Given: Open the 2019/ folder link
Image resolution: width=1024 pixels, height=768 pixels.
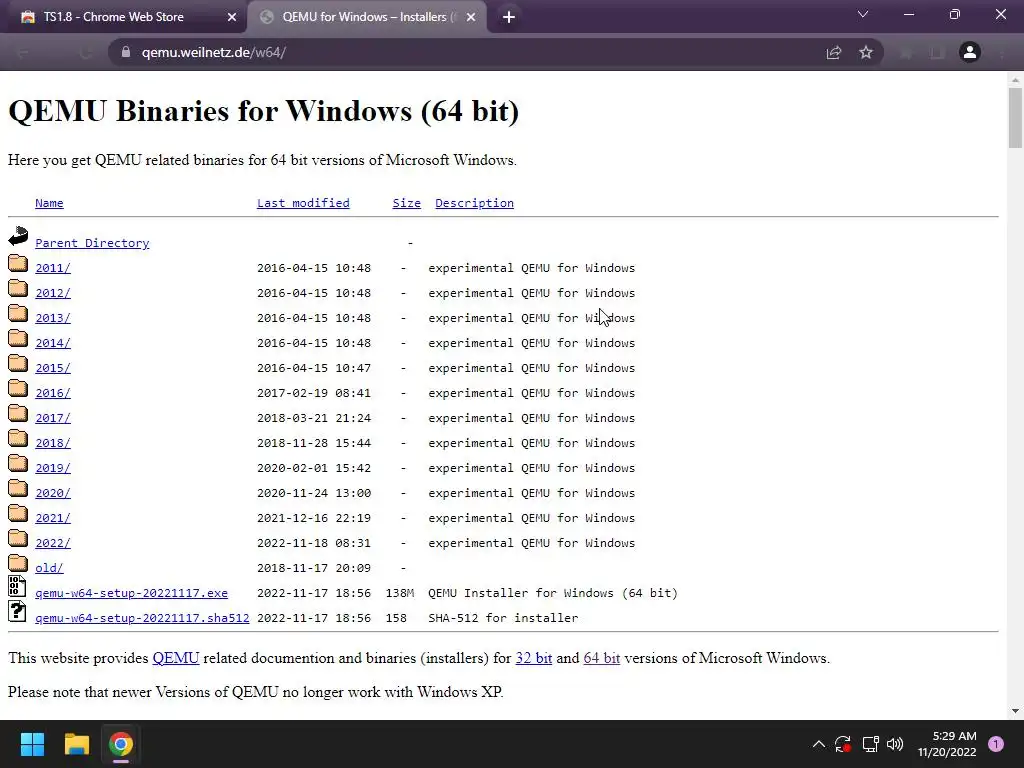Looking at the screenshot, I should pyautogui.click(x=53, y=468).
